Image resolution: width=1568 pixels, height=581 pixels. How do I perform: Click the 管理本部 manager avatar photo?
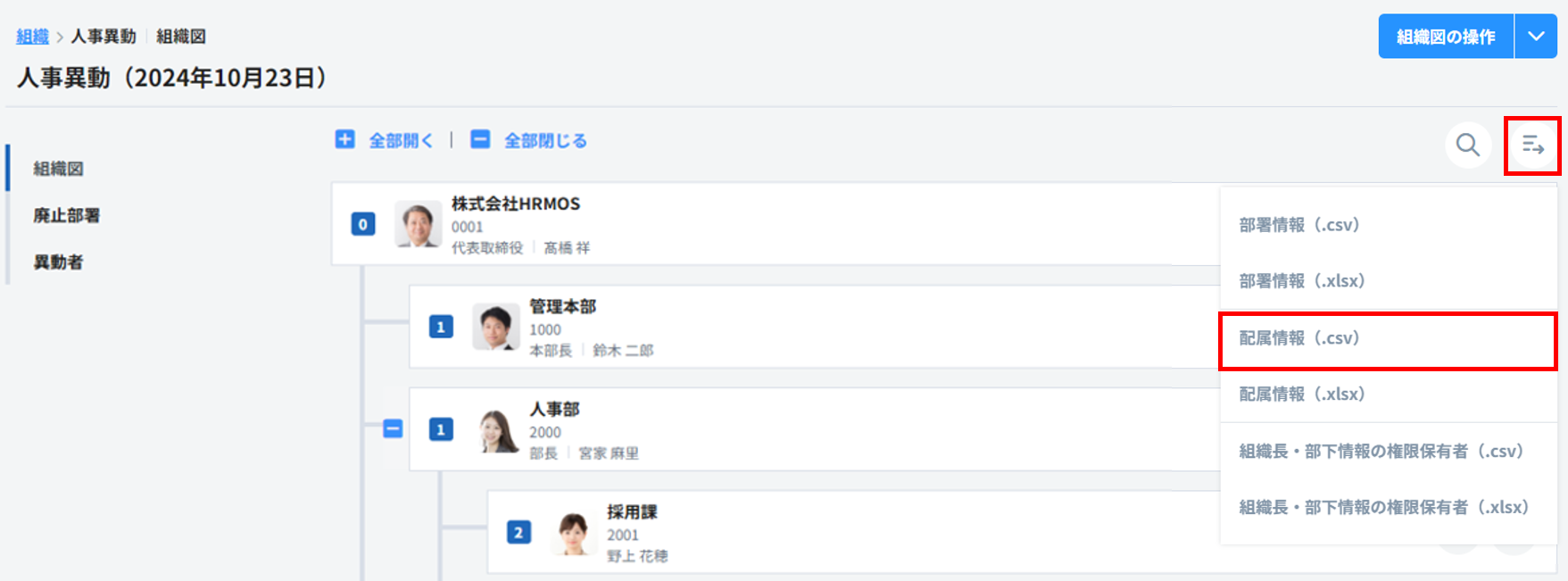495,327
